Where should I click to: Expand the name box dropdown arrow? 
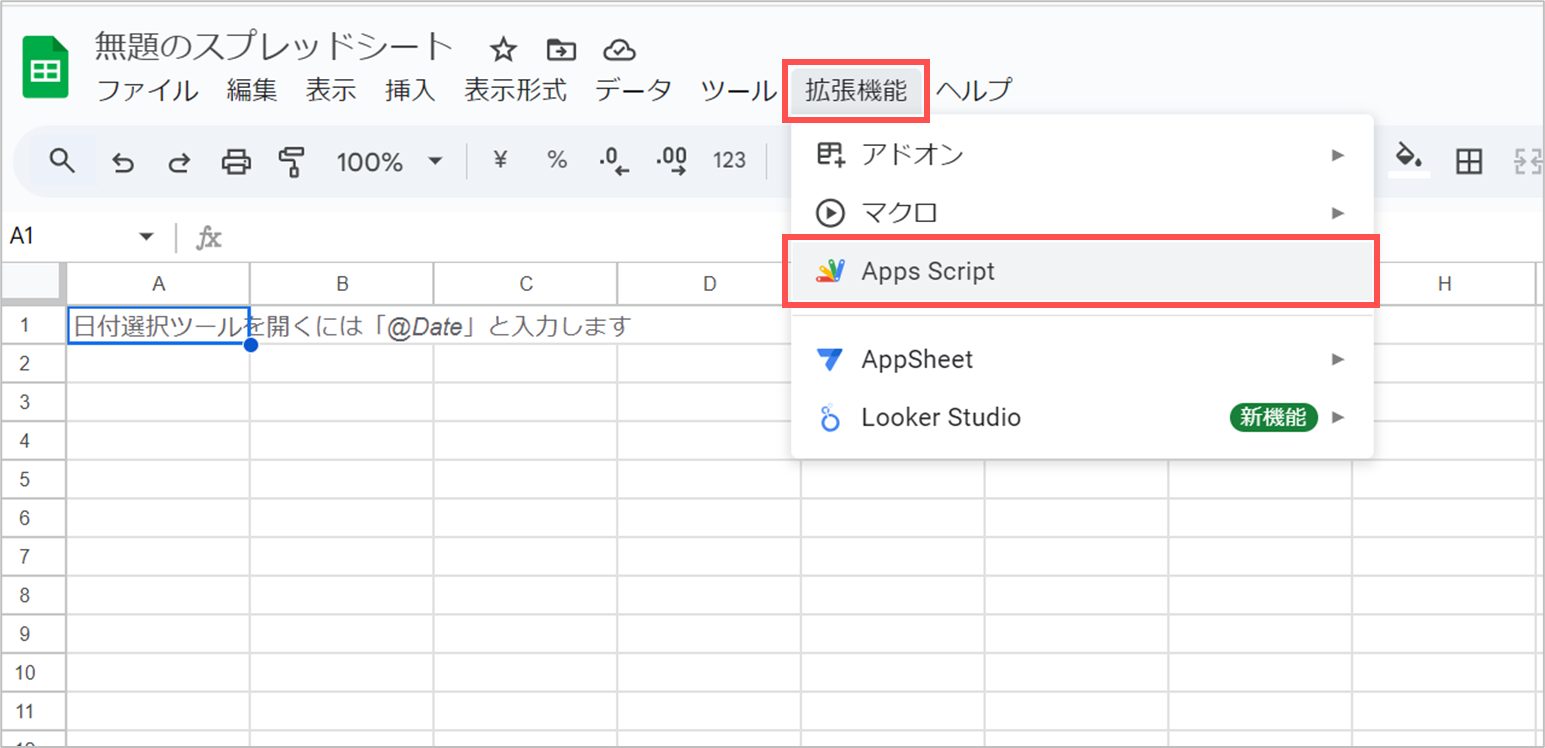click(x=146, y=237)
